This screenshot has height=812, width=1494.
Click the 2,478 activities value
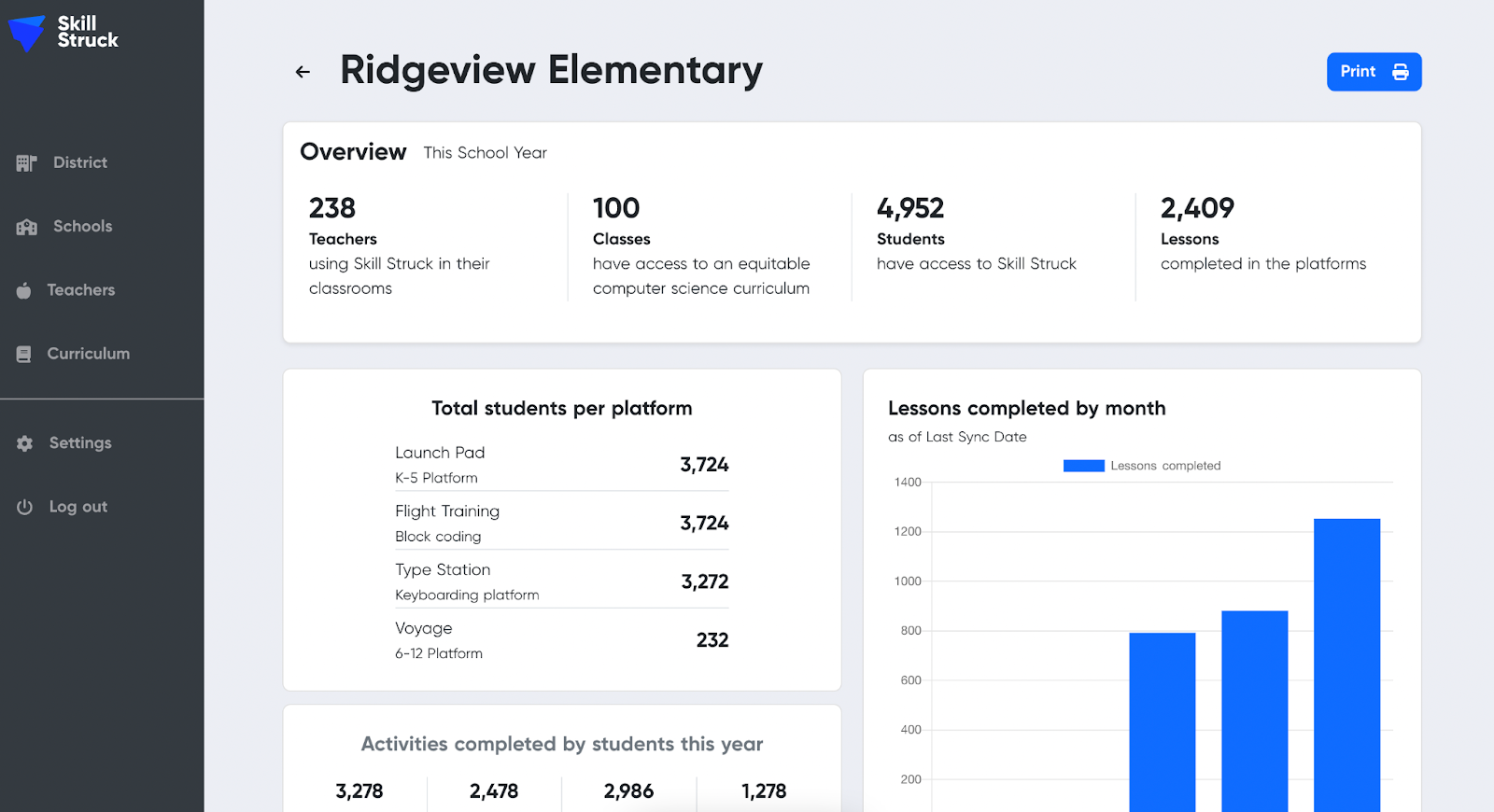coord(494,791)
